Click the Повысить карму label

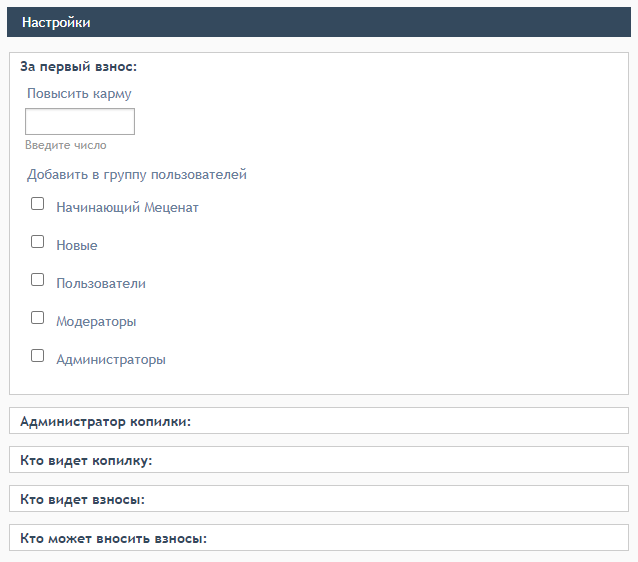(79, 94)
